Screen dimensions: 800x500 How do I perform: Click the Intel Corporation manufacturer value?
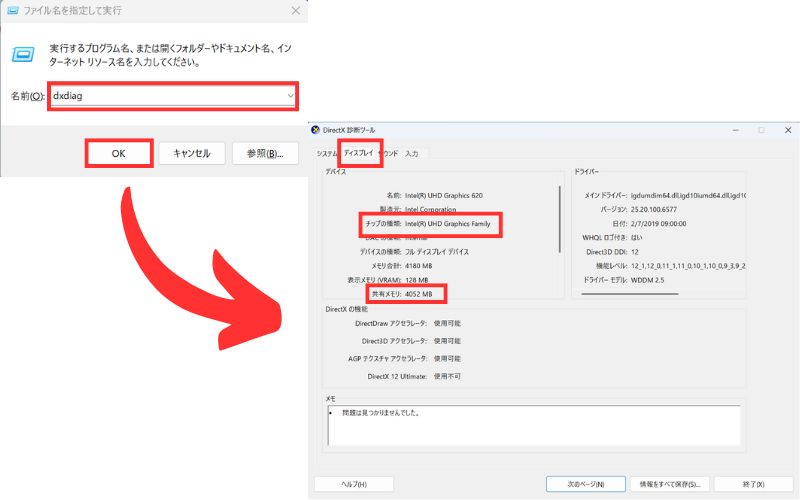tap(430, 209)
